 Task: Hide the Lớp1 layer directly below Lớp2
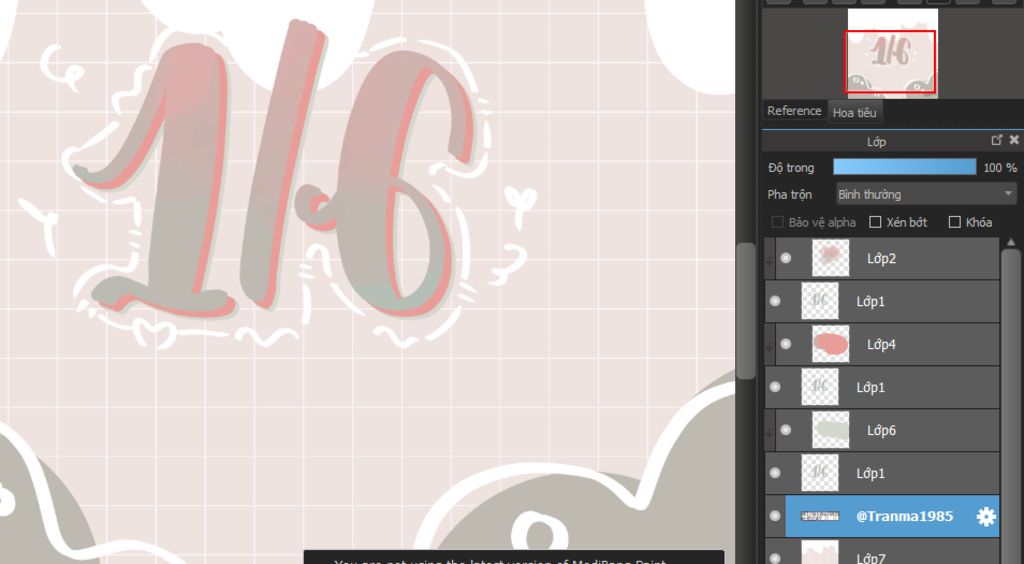pyautogui.click(x=775, y=301)
